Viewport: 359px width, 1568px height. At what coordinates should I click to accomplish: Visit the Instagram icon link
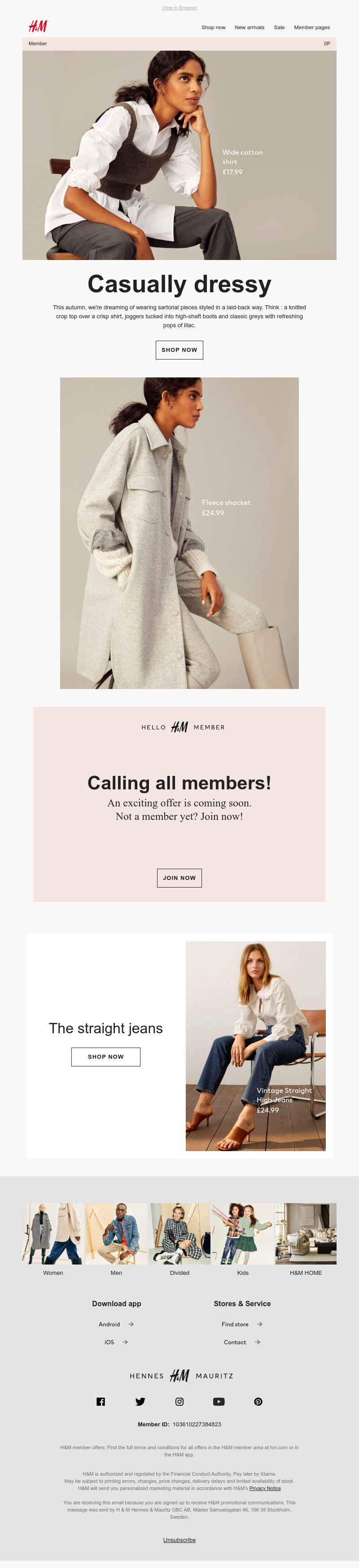tap(179, 1401)
